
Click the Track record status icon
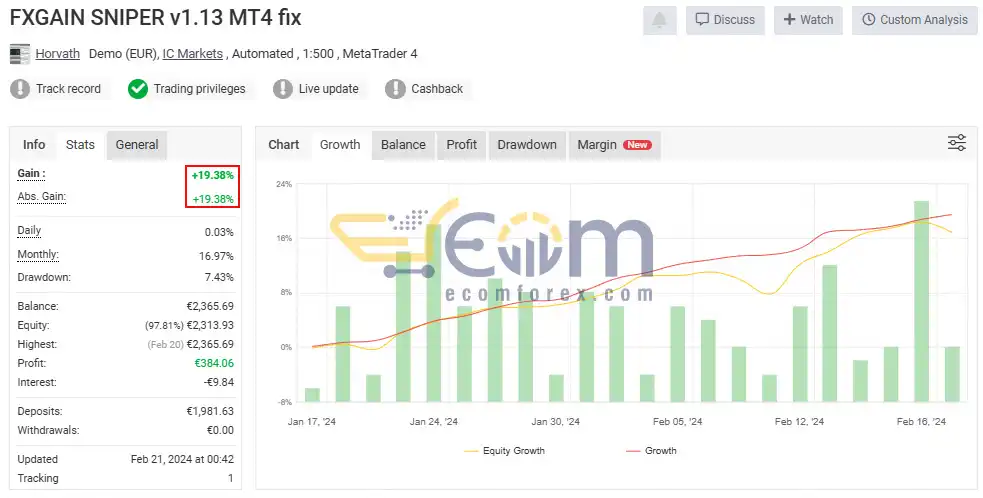pos(20,89)
